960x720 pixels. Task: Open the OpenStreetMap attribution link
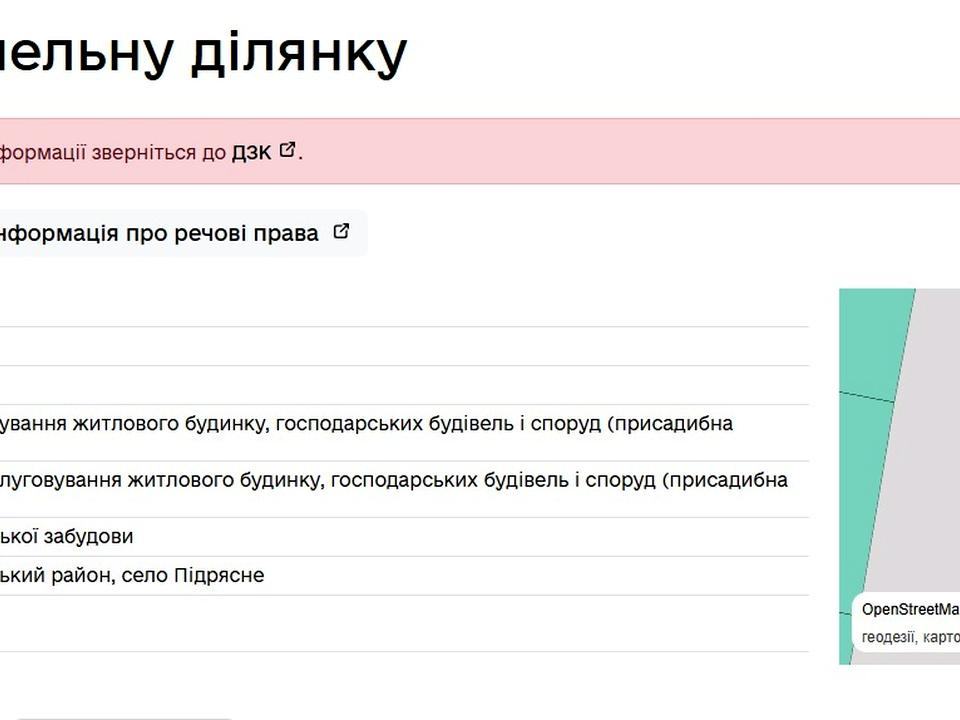point(910,610)
